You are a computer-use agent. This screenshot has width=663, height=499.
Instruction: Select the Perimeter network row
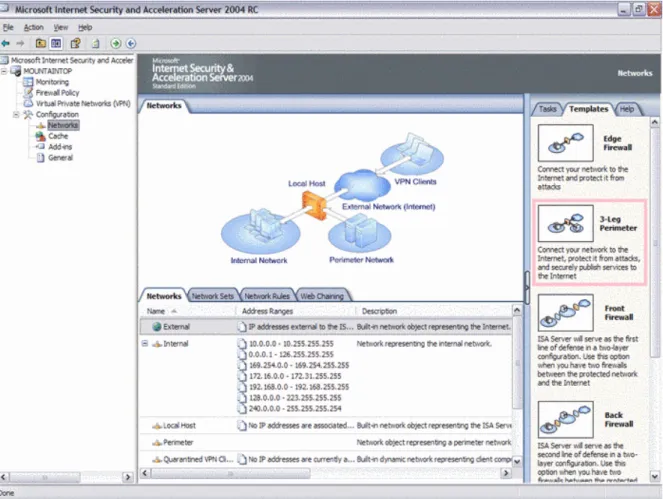point(326,442)
